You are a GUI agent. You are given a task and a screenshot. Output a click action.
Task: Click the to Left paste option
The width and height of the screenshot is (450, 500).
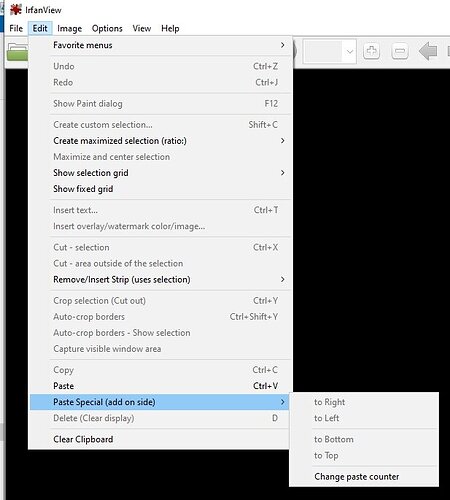tap(364, 418)
